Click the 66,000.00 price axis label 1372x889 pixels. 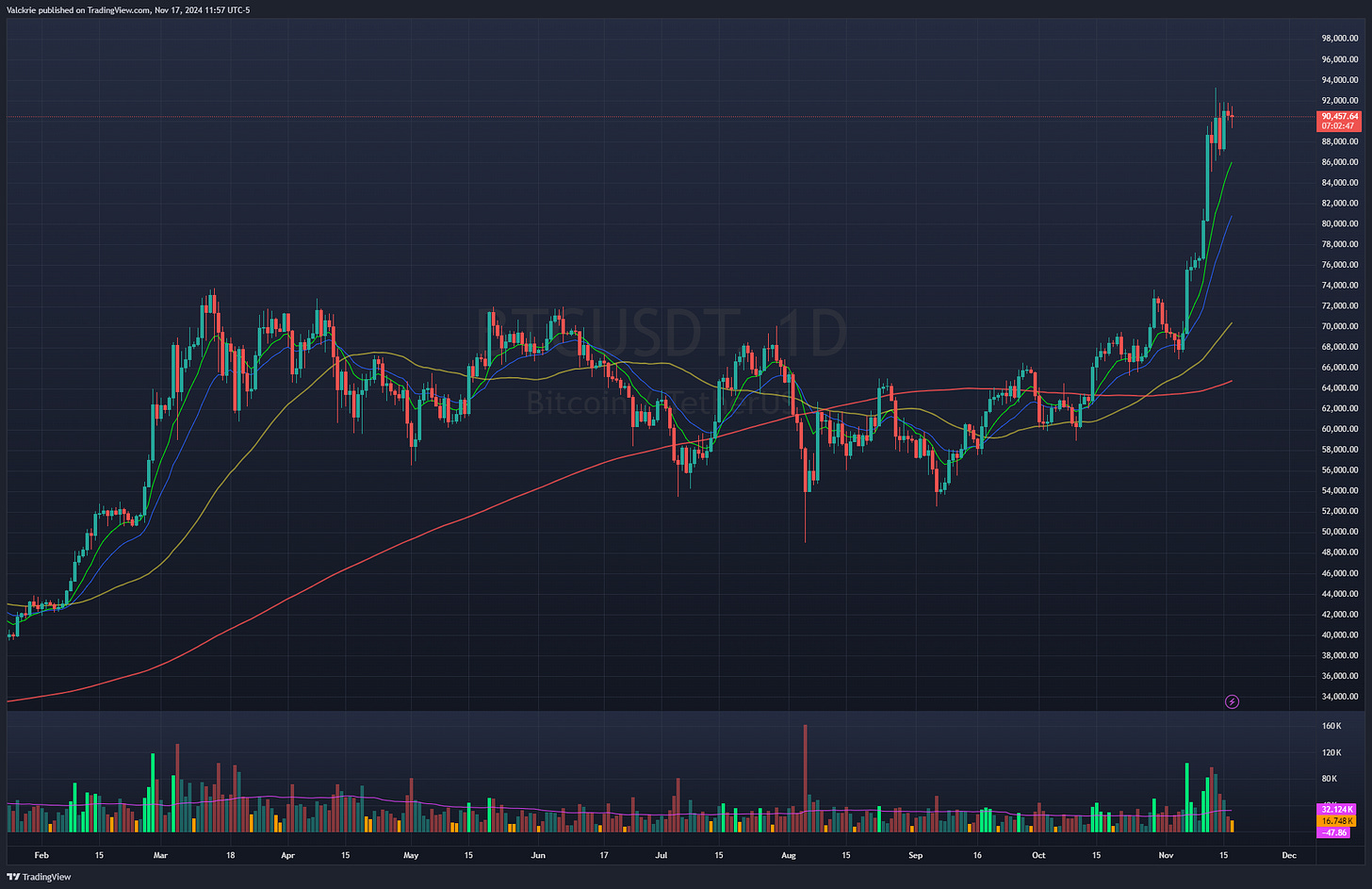[x=1340, y=368]
